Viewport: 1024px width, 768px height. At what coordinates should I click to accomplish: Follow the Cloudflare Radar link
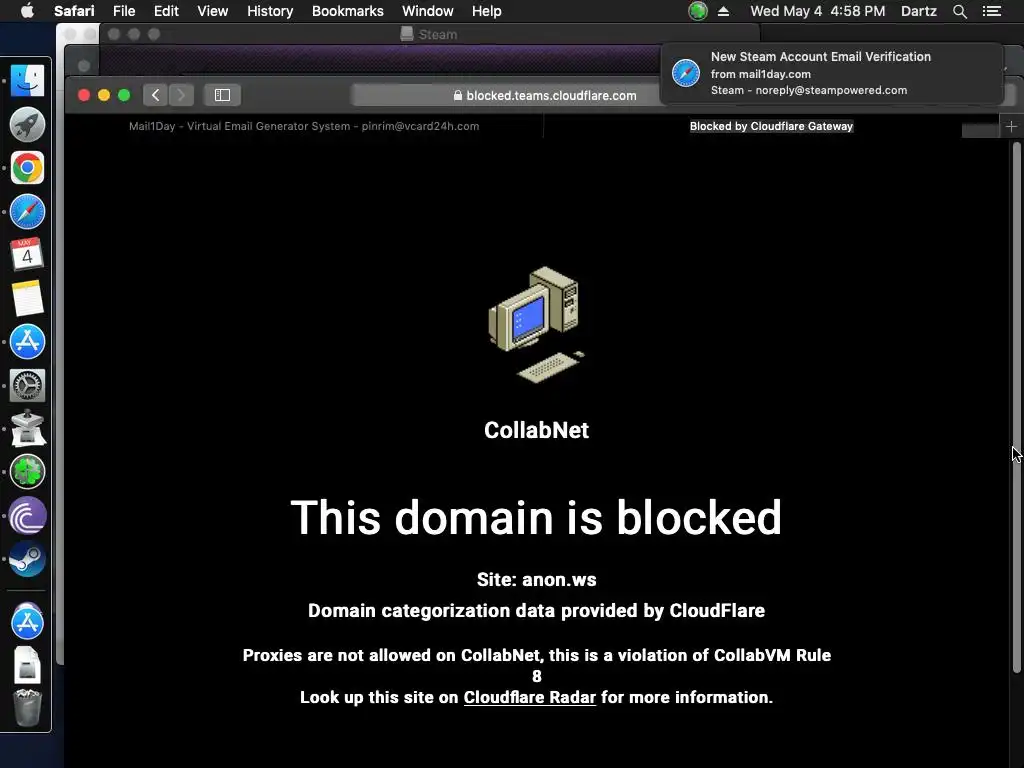click(530, 697)
